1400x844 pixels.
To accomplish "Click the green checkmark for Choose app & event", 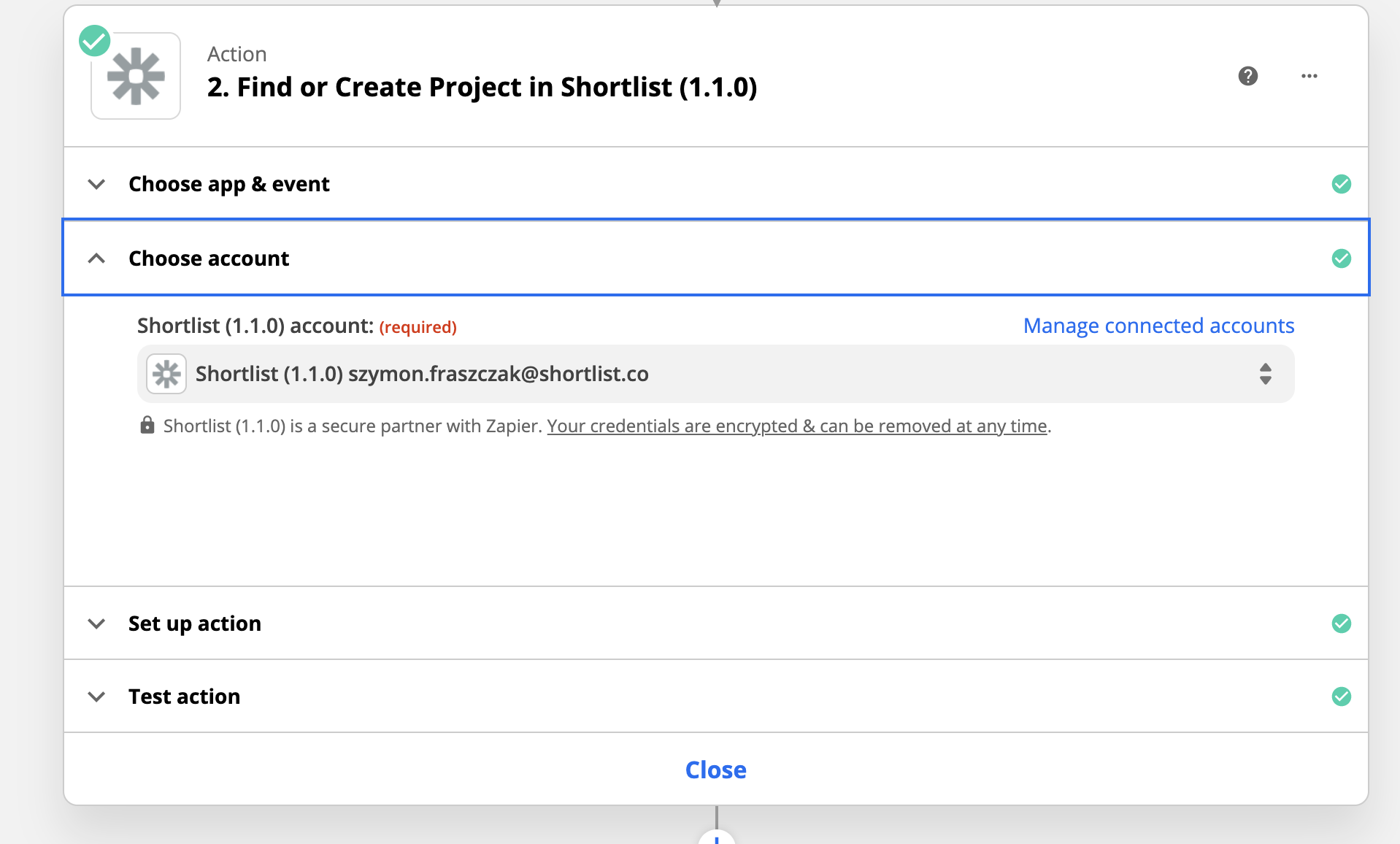I will click(1342, 184).
